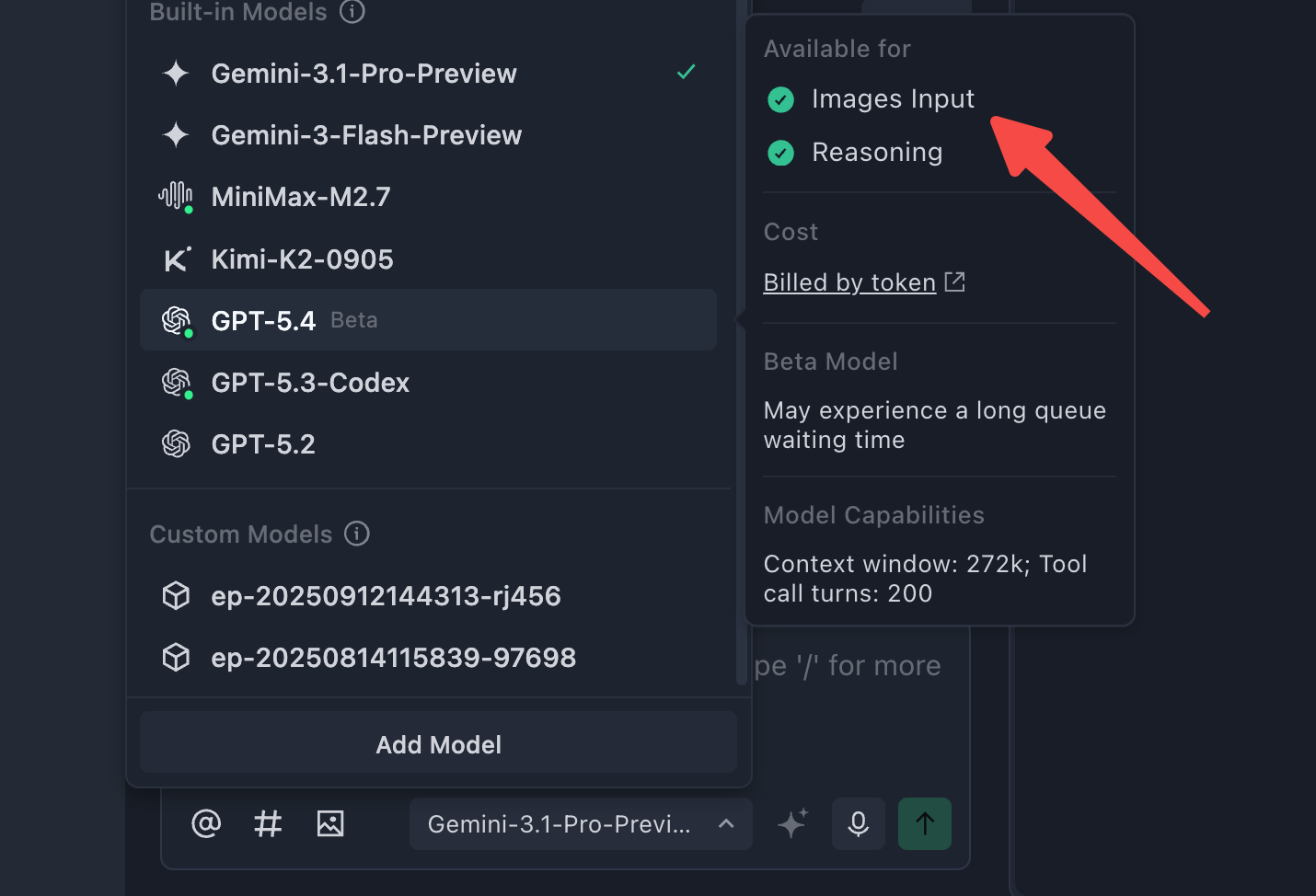Click the Reasoning green check indicator
The width and height of the screenshot is (1316, 896).
point(781,153)
